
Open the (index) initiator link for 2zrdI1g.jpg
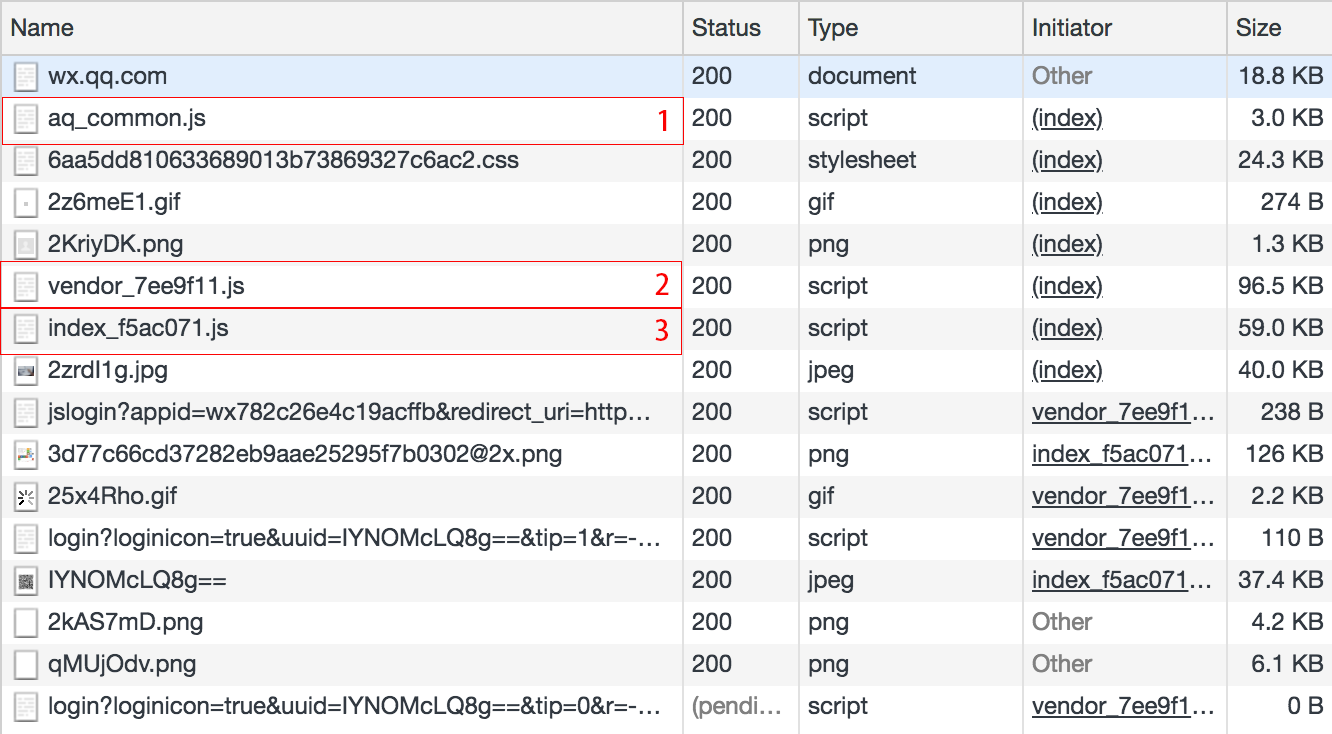tap(1067, 371)
